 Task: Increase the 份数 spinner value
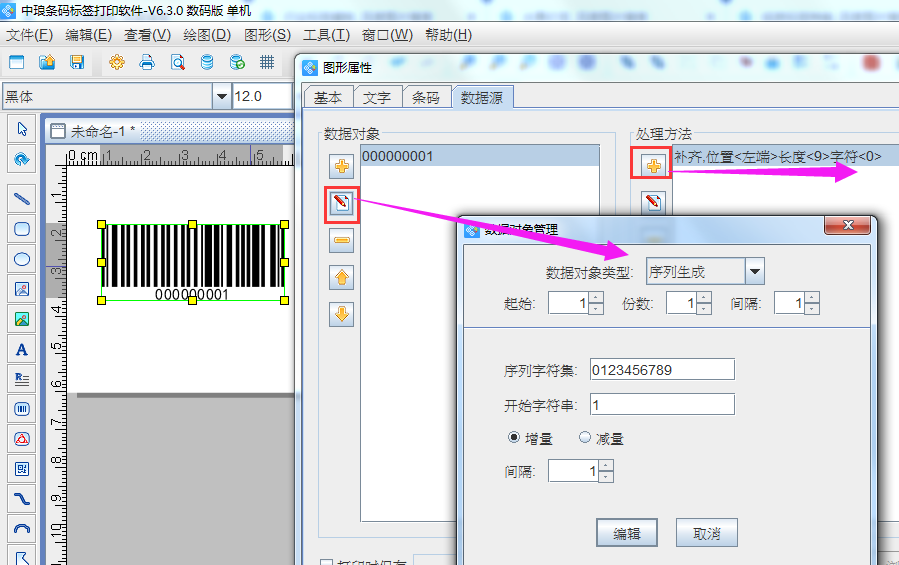[705, 297]
